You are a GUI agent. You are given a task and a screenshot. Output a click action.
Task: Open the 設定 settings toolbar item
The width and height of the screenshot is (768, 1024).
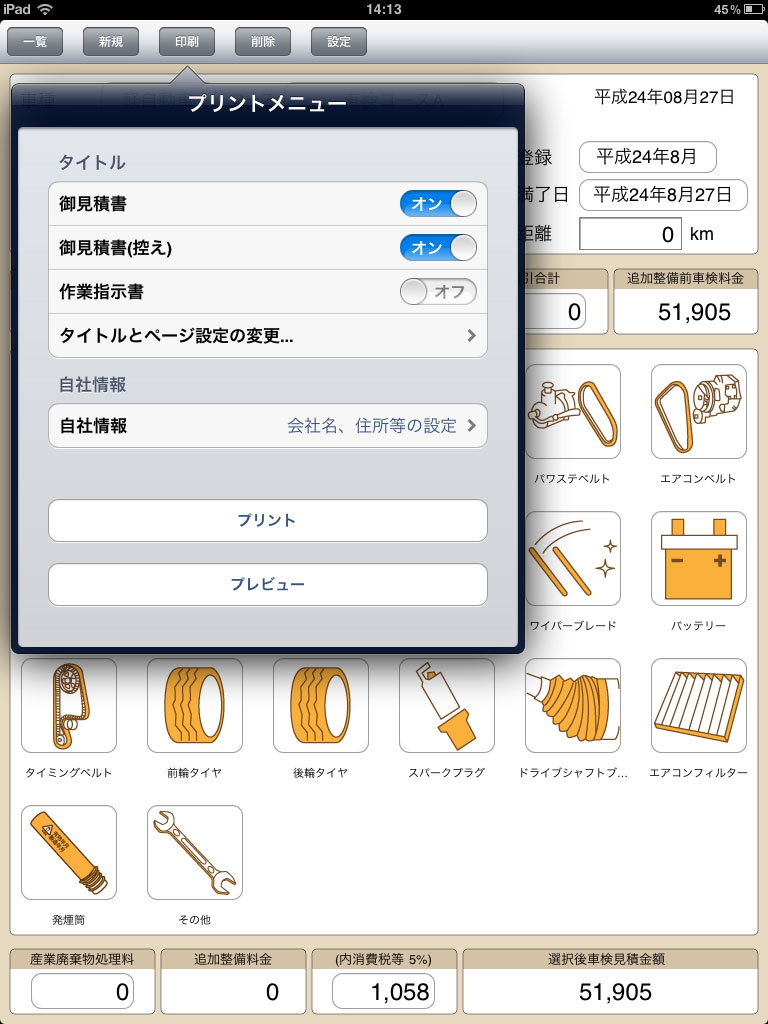(x=339, y=42)
